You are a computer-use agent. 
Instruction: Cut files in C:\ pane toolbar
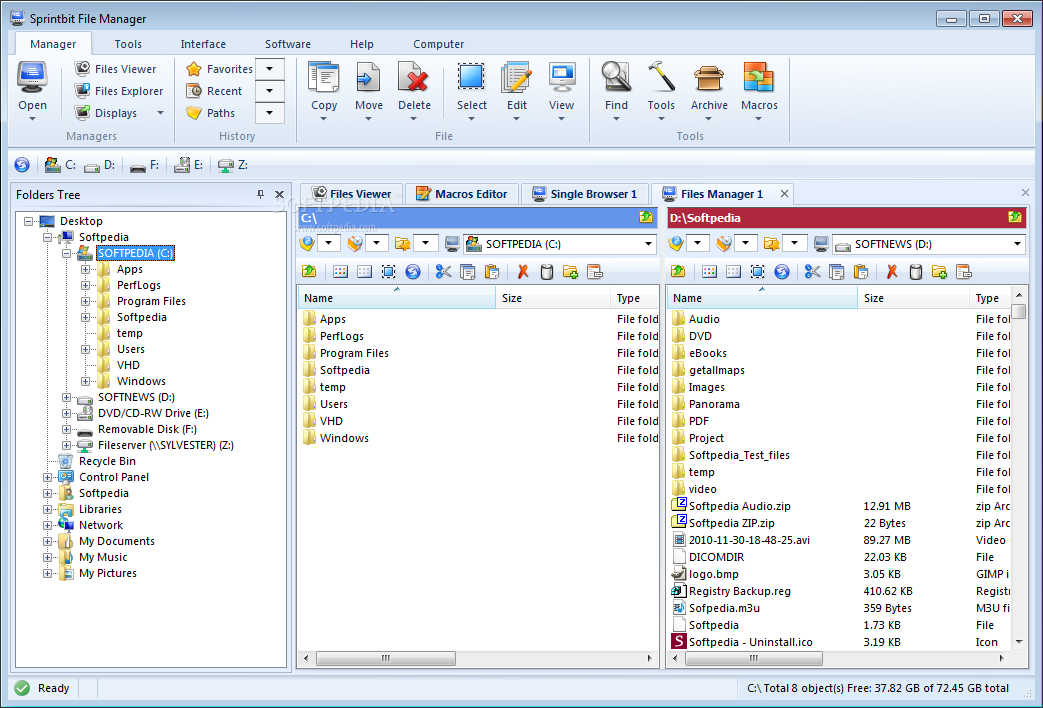click(x=443, y=271)
